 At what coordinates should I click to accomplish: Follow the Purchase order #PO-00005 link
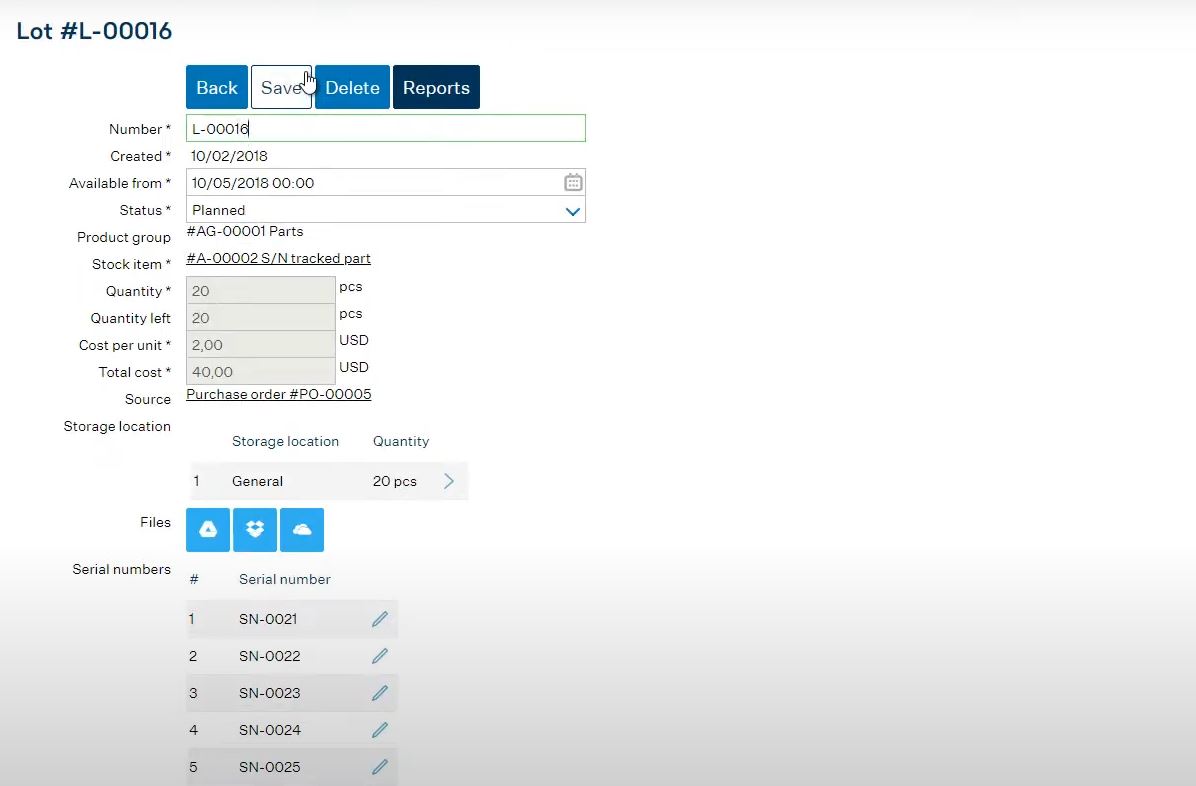(278, 395)
